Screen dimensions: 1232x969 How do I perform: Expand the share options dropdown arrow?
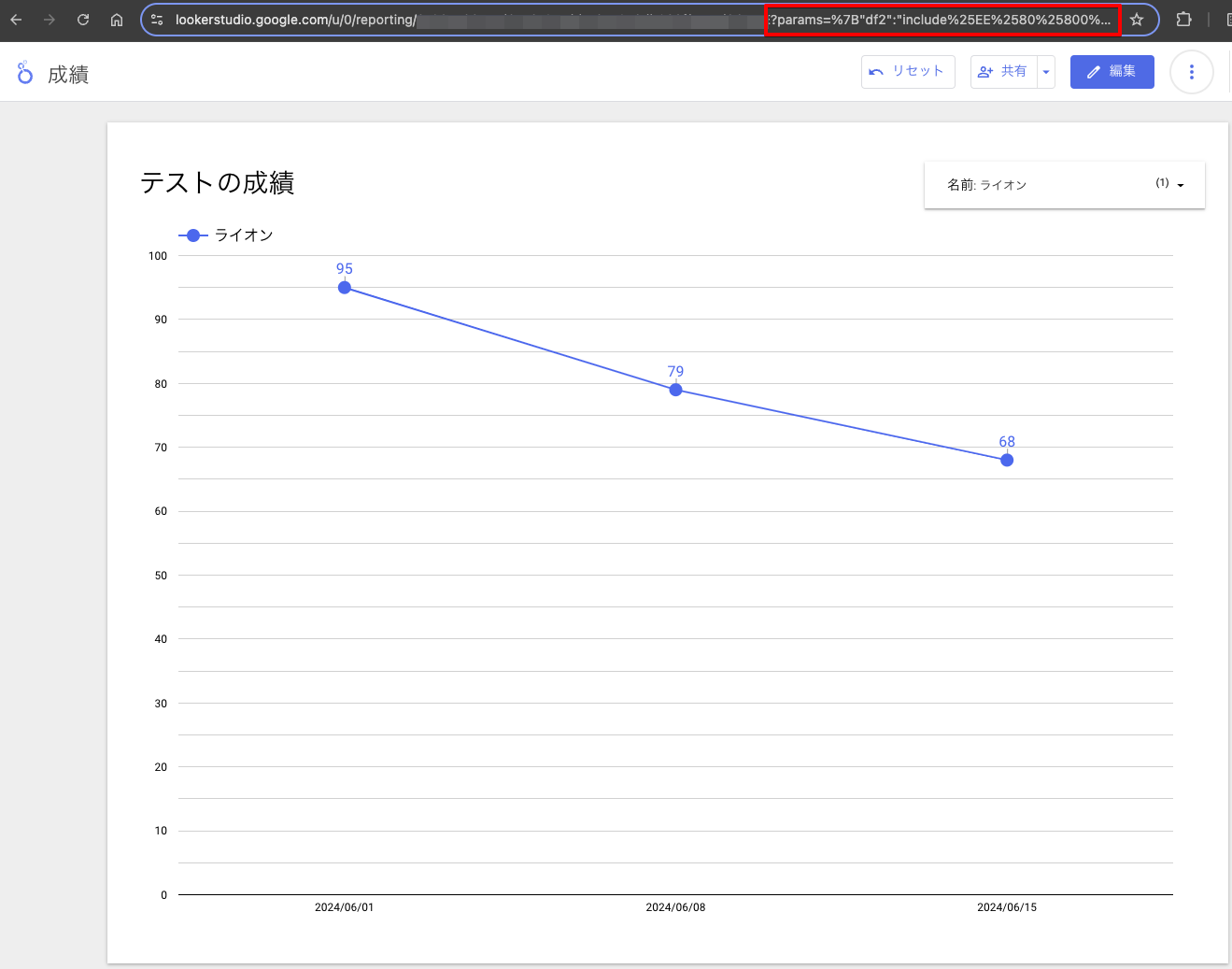pyautogui.click(x=1046, y=72)
